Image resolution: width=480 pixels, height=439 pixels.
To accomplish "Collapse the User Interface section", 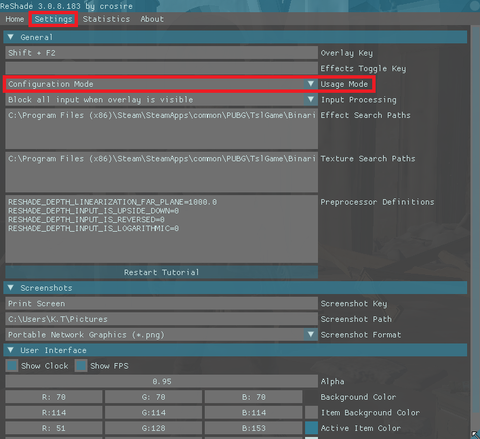I will (11, 350).
